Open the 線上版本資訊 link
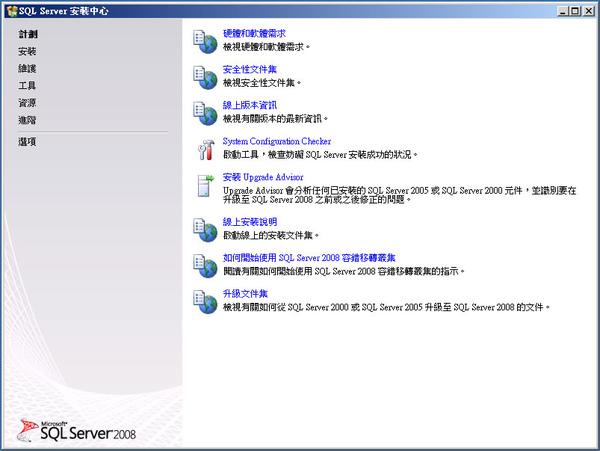The width and height of the screenshot is (600, 451). 249,105
